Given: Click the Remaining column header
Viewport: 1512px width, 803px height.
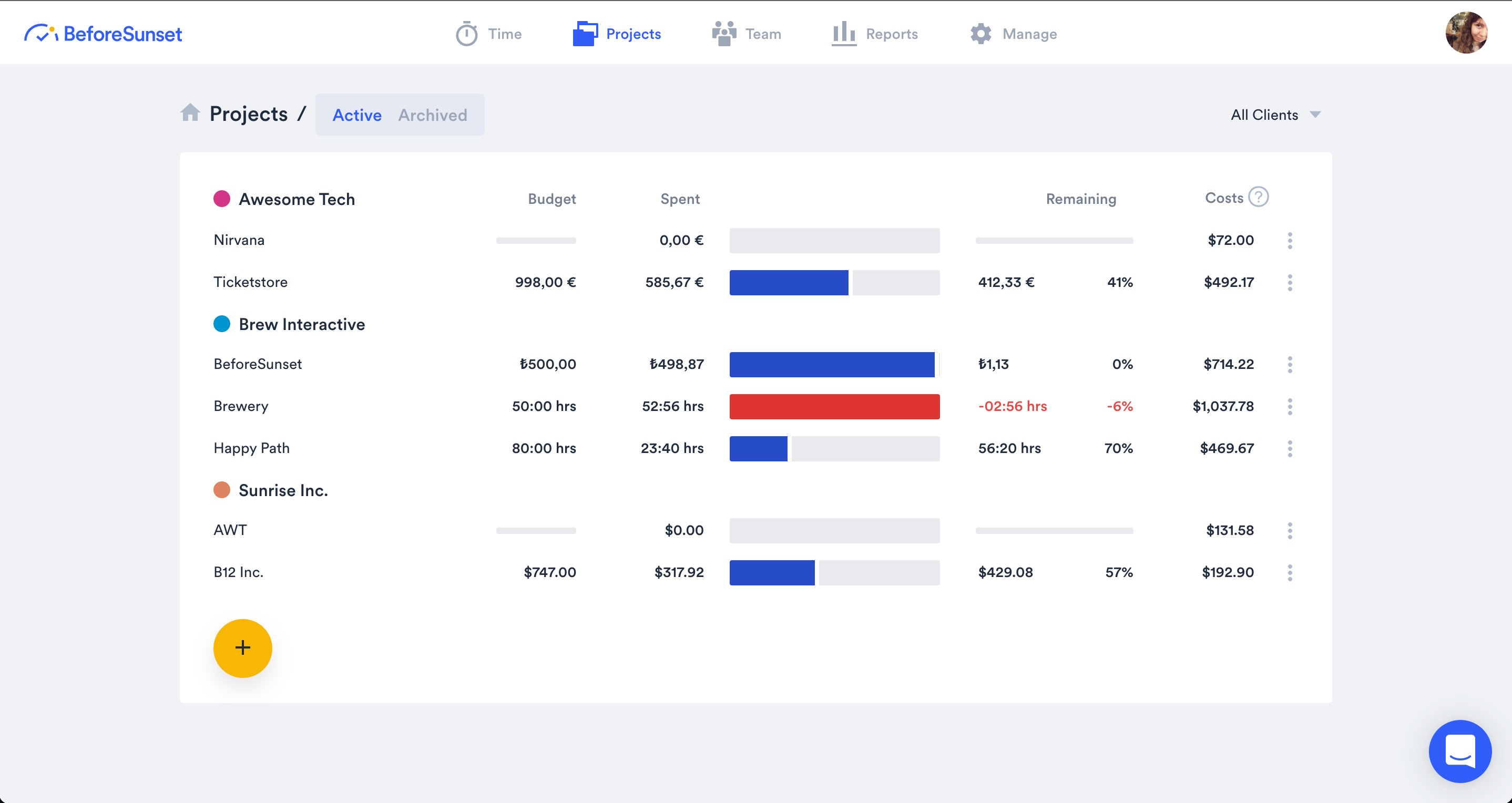Looking at the screenshot, I should [1080, 199].
